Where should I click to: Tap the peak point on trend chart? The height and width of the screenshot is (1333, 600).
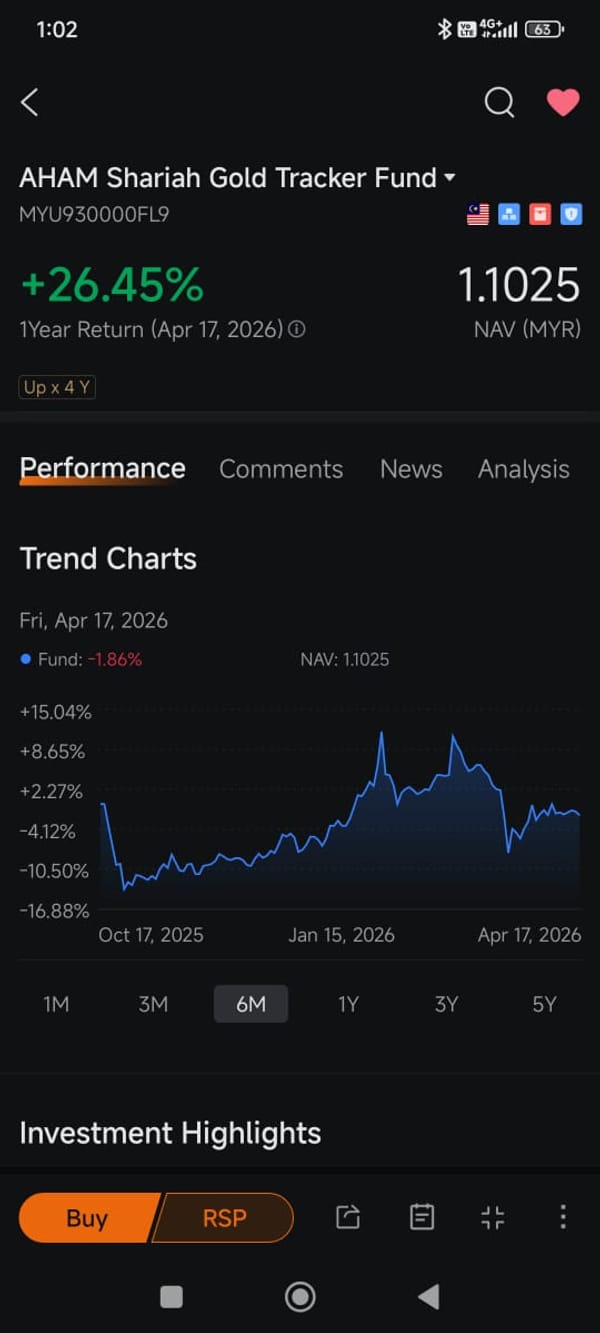pyautogui.click(x=382, y=733)
